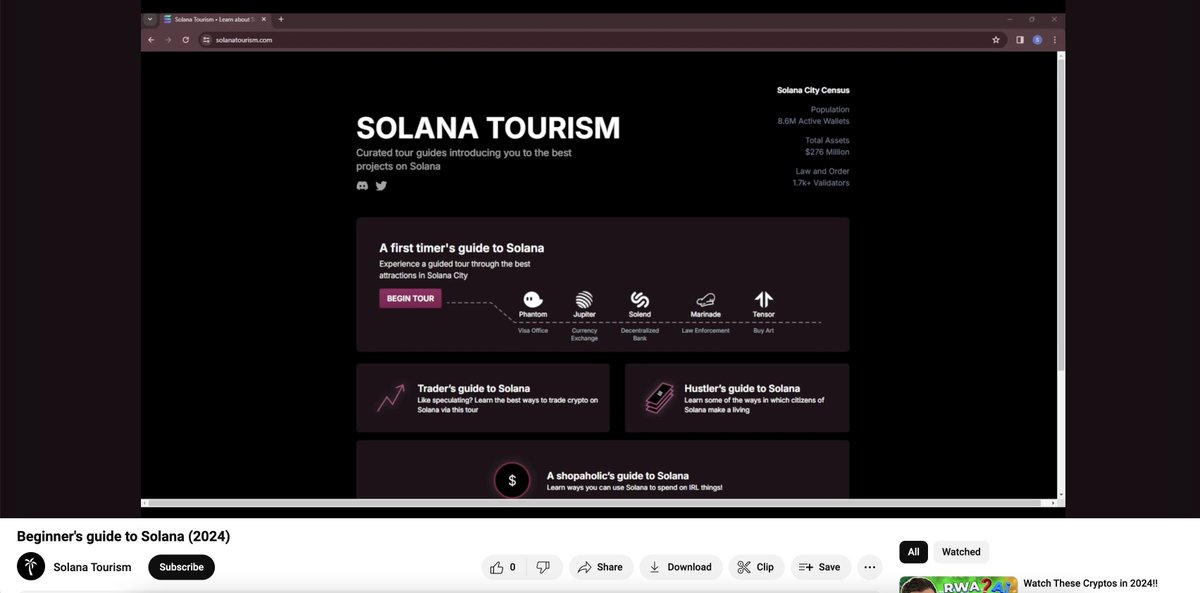Click the Download button

click(x=680, y=567)
